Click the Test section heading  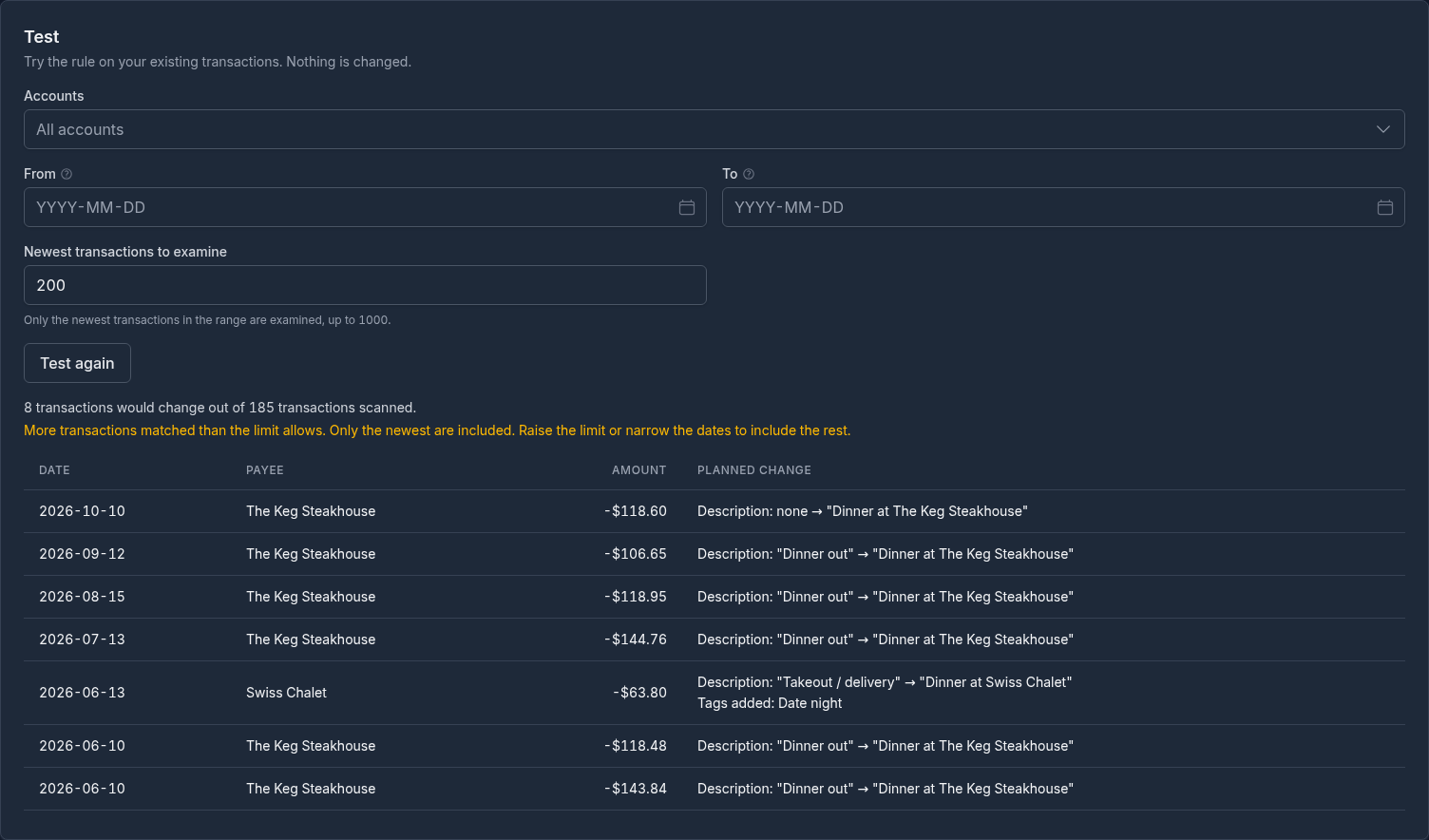(x=42, y=37)
